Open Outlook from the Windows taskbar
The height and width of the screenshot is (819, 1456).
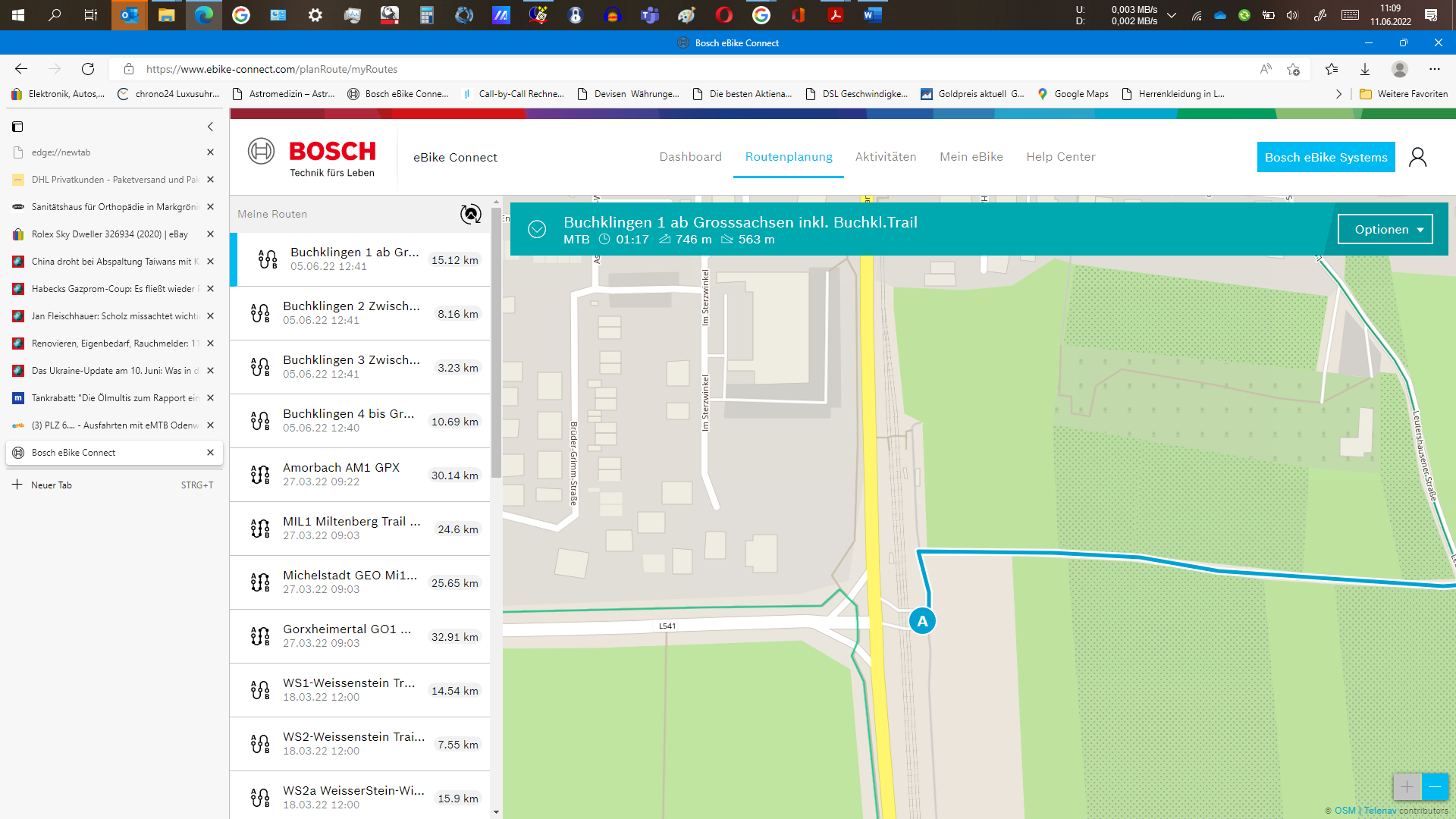pos(130,14)
